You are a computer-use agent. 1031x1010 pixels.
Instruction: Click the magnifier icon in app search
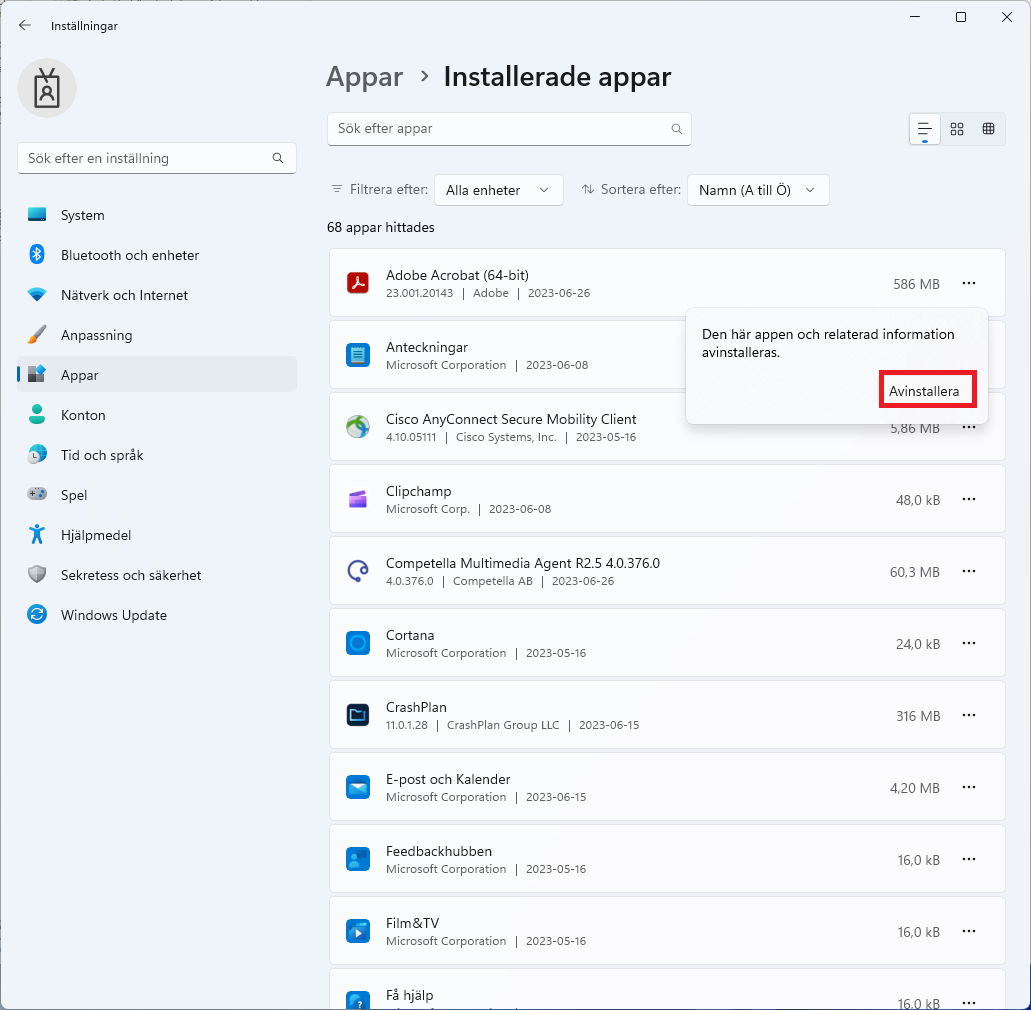pyautogui.click(x=677, y=129)
